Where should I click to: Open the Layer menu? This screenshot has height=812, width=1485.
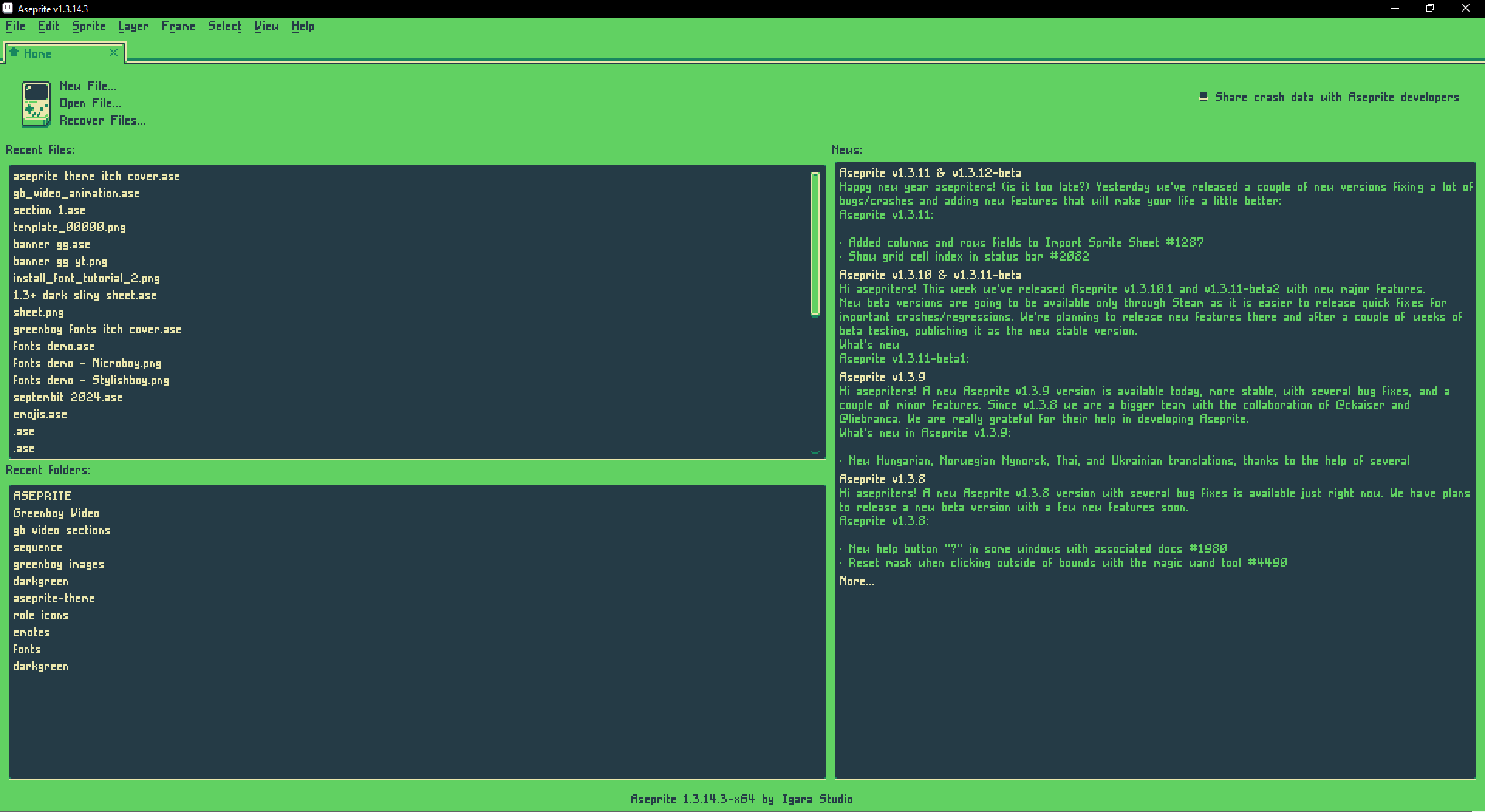coord(133,26)
